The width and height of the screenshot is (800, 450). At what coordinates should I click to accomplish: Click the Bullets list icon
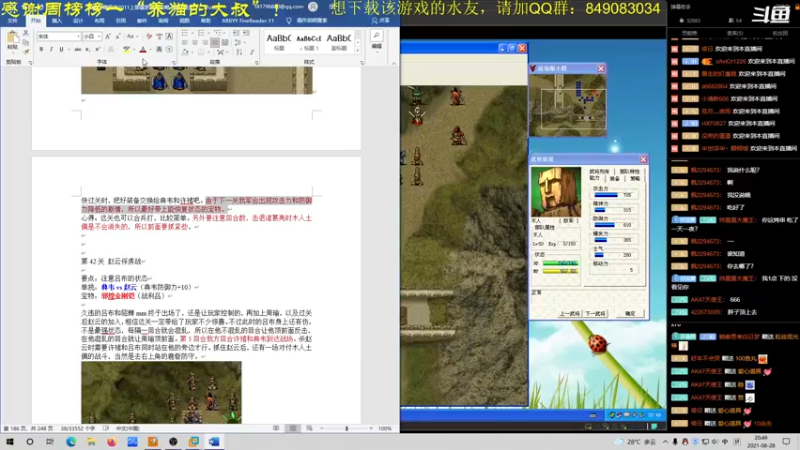click(186, 33)
